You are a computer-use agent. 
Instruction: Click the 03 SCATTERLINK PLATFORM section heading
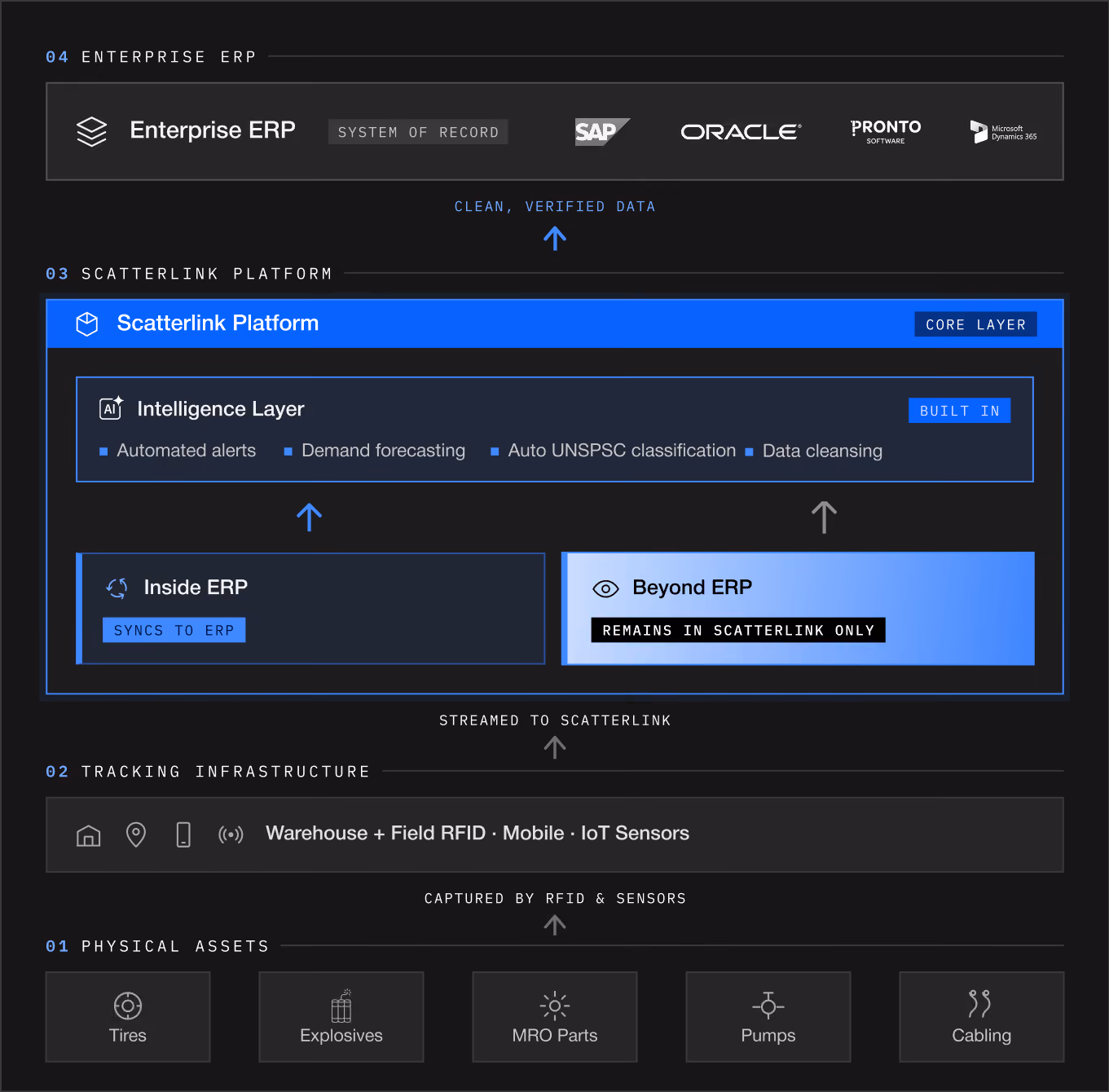pyautogui.click(x=189, y=274)
